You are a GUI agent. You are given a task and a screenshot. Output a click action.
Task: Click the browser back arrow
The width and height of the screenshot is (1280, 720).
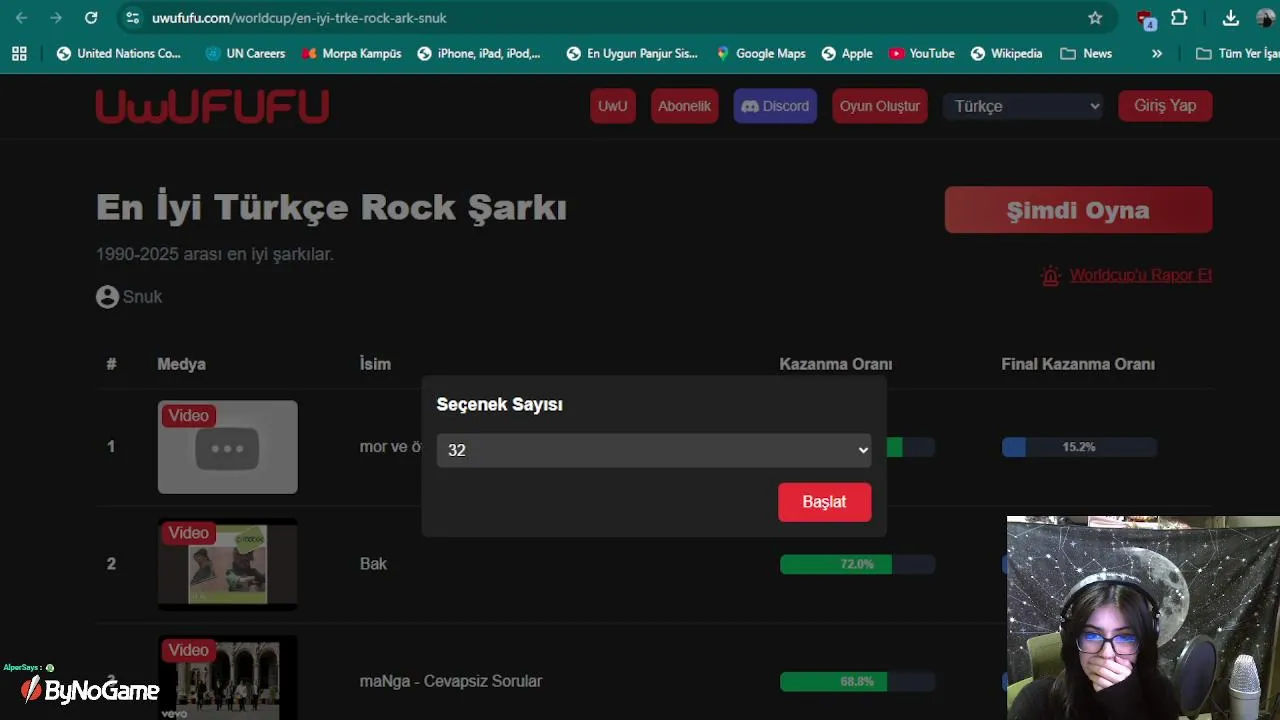click(x=22, y=18)
